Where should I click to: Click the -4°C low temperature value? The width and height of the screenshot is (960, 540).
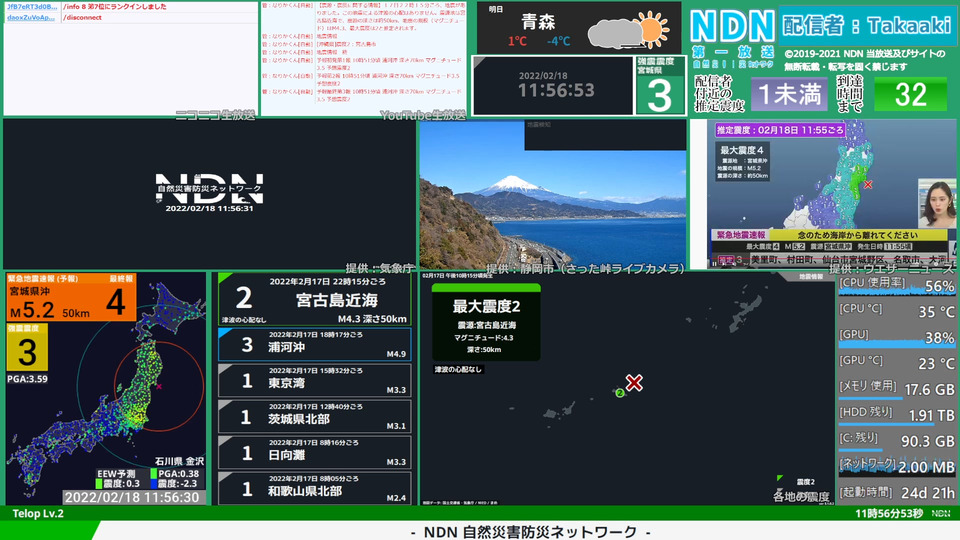(558, 41)
